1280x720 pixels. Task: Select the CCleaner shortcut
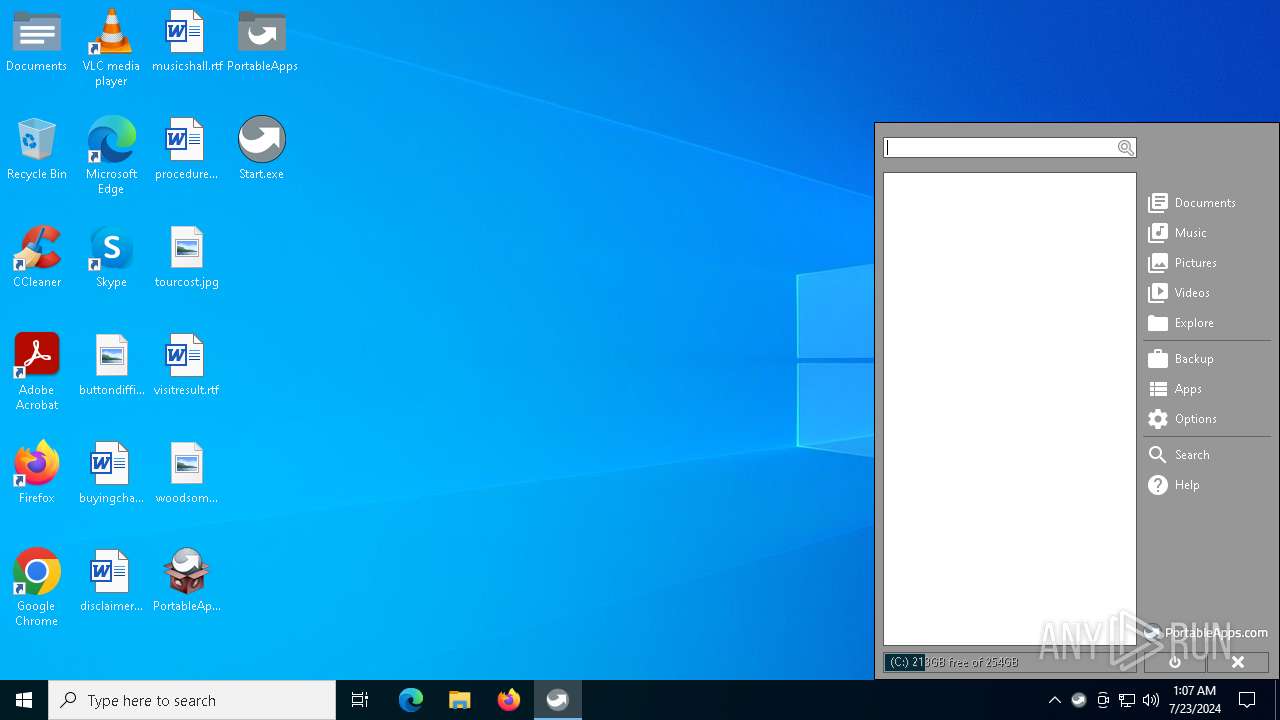click(x=37, y=258)
